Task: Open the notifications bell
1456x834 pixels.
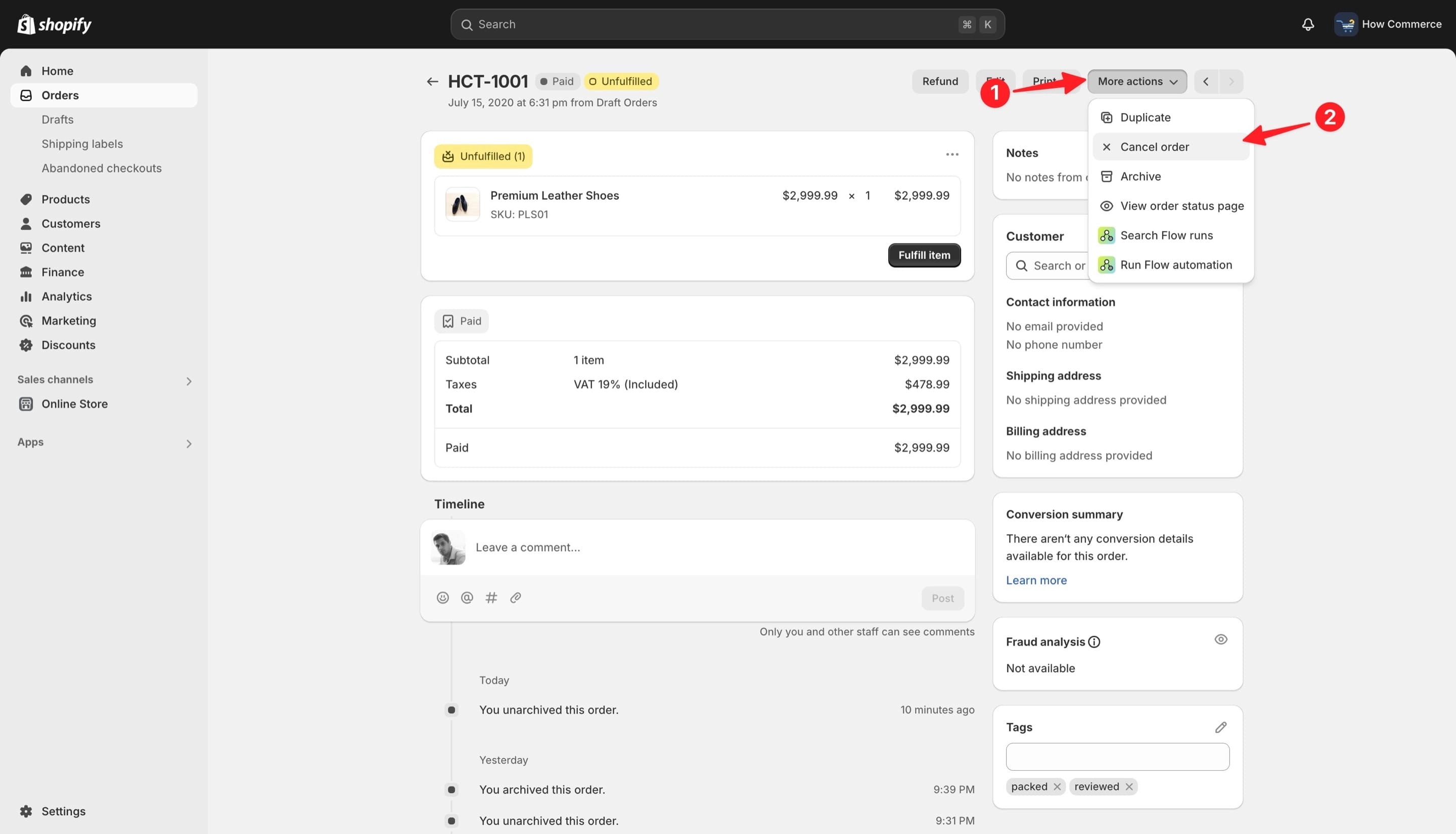Action: coord(1308,24)
